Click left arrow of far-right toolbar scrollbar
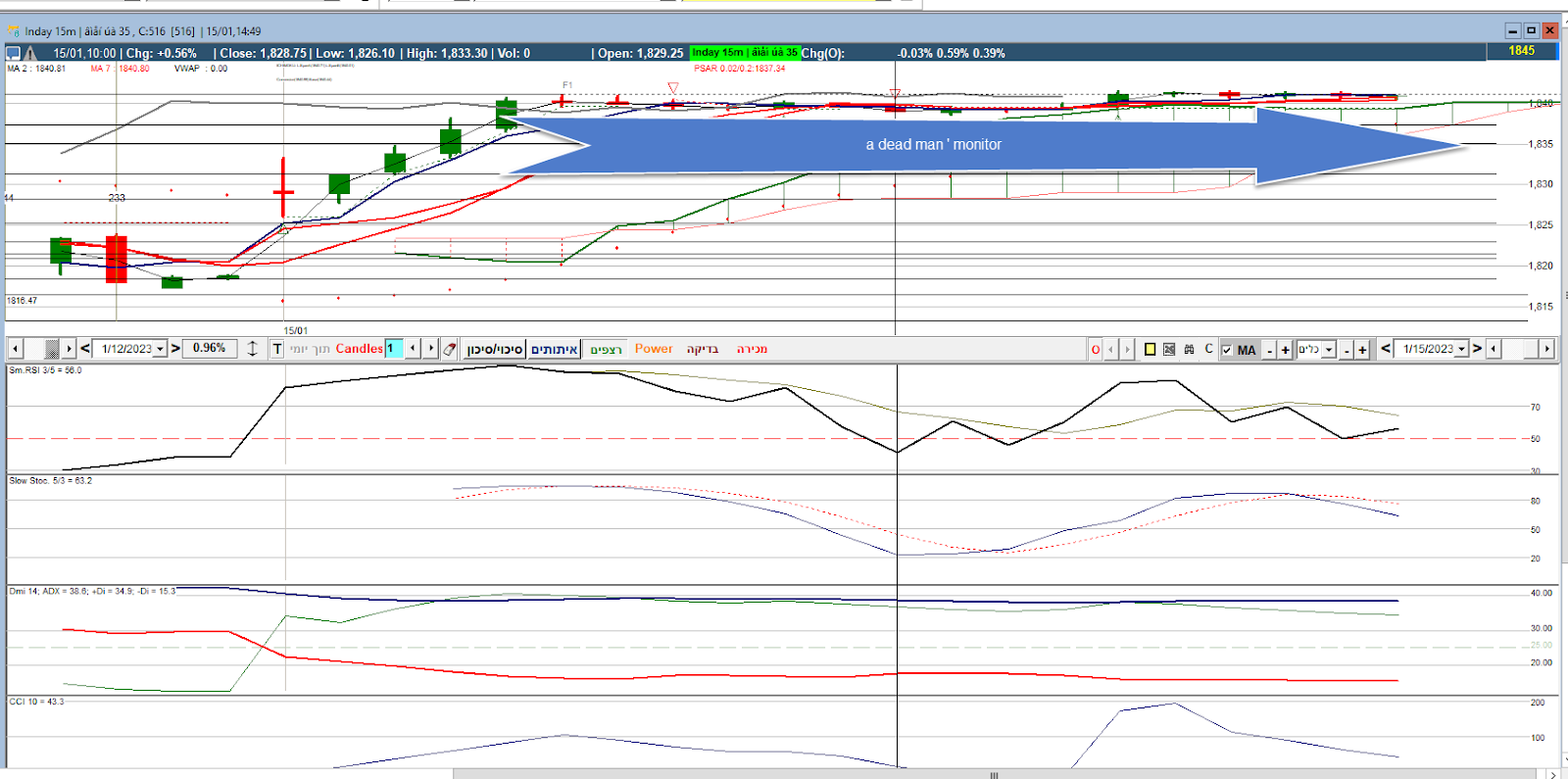The image size is (1568, 779). tap(1494, 349)
